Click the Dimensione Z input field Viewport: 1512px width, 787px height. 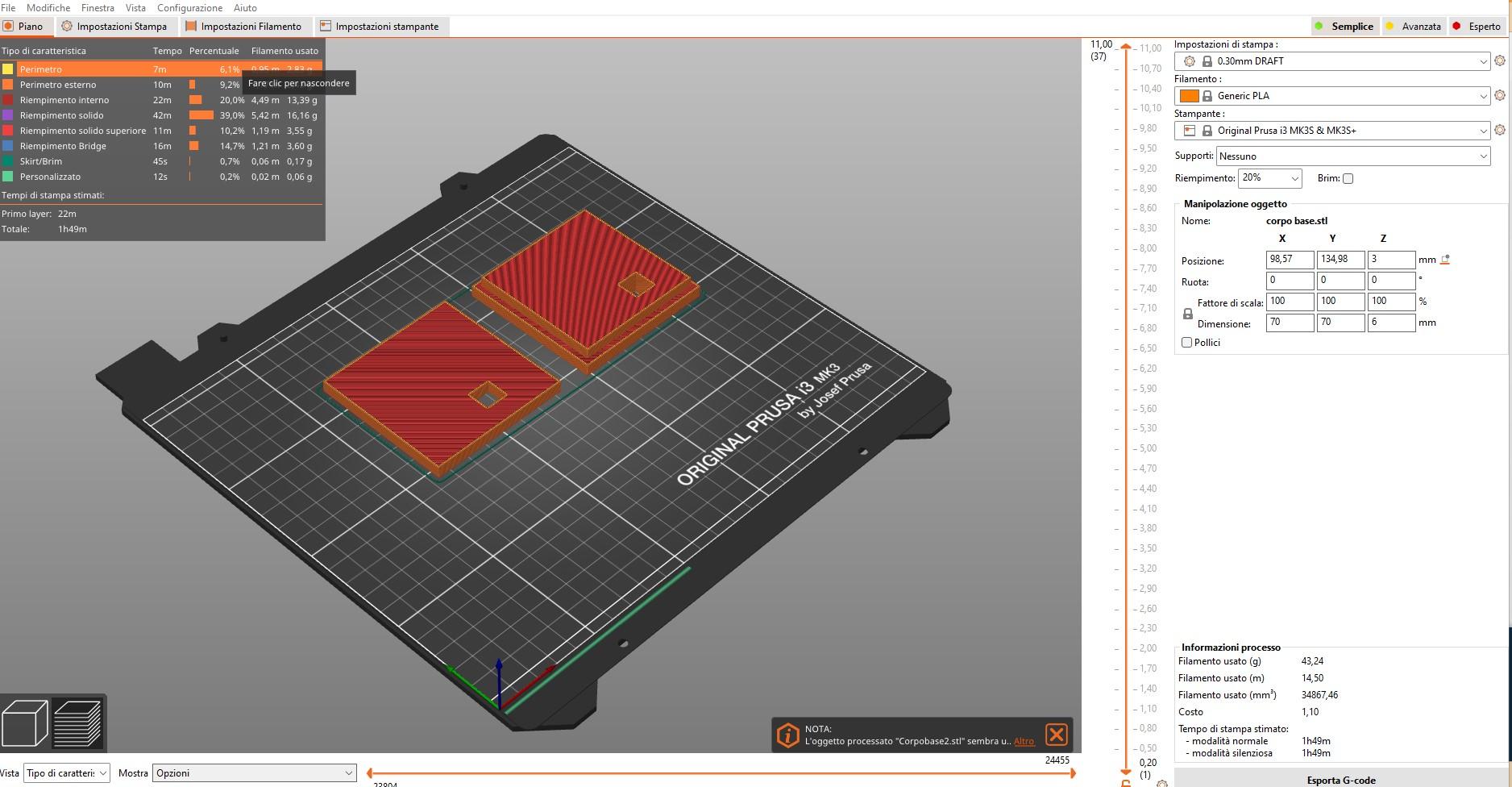tap(1391, 323)
